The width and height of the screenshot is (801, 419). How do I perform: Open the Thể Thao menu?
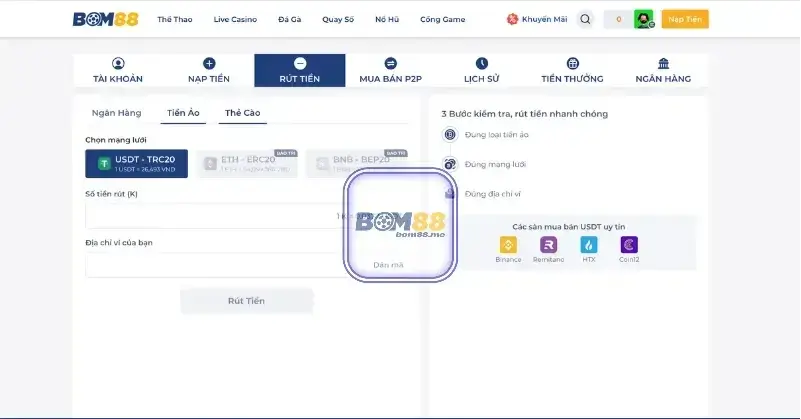[x=175, y=19]
